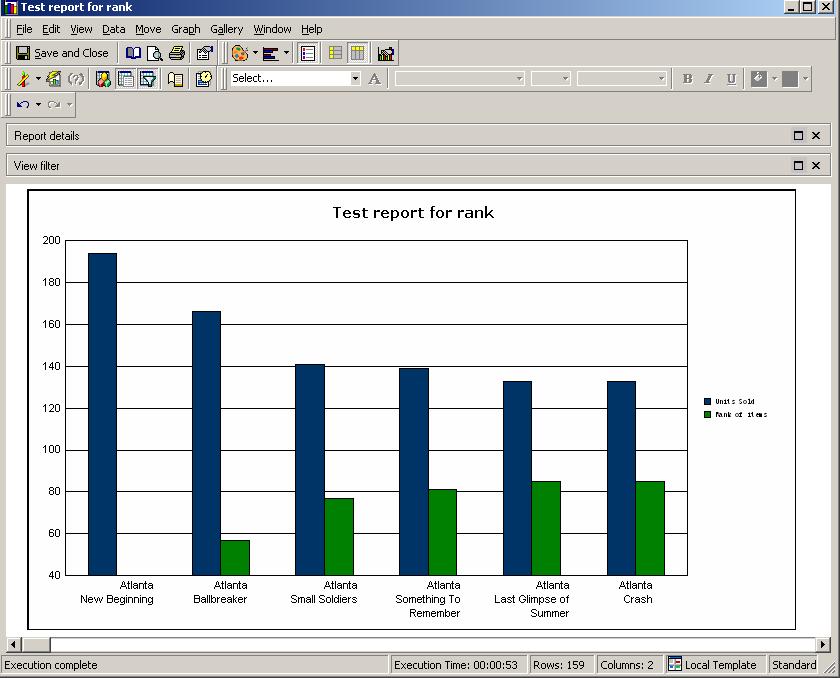Toggle underline formatting
Image resolution: width=840 pixels, height=678 pixels.
coord(732,78)
